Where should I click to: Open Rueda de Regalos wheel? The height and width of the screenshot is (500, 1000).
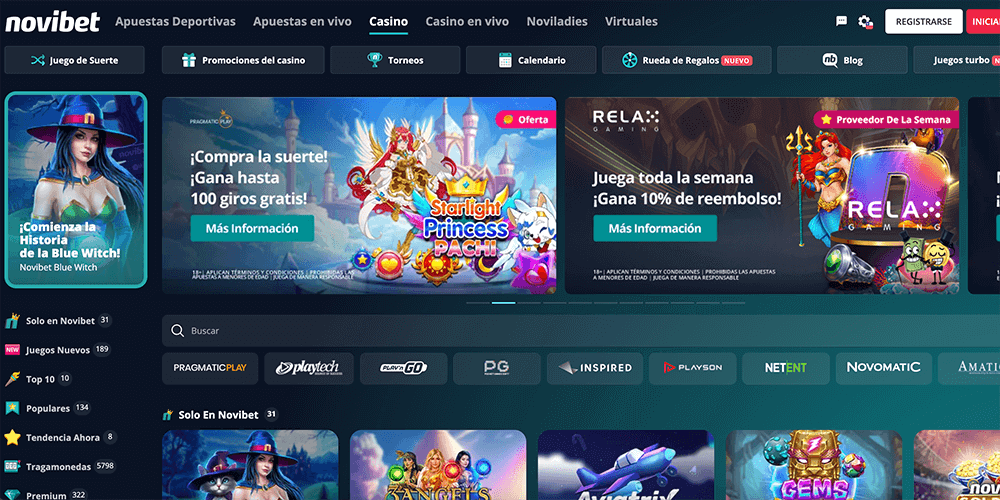pos(686,60)
